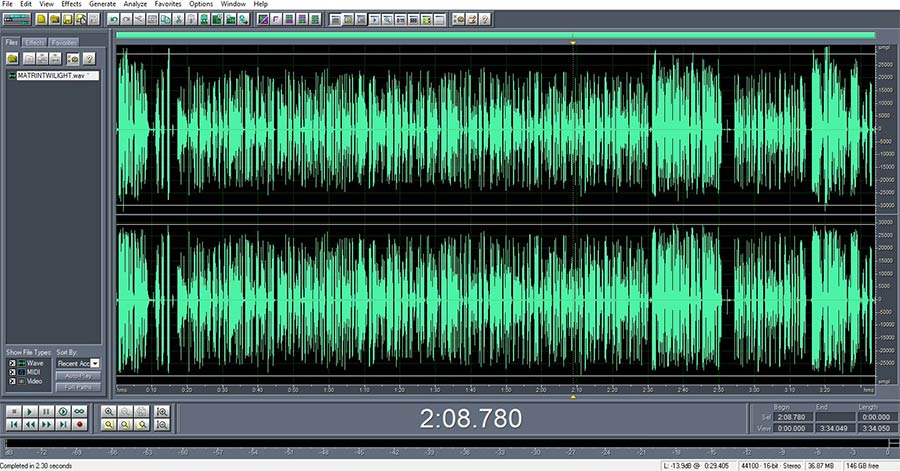The width and height of the screenshot is (900, 471).
Task: Click the scissors Cut toolbar icon
Action: point(179,20)
